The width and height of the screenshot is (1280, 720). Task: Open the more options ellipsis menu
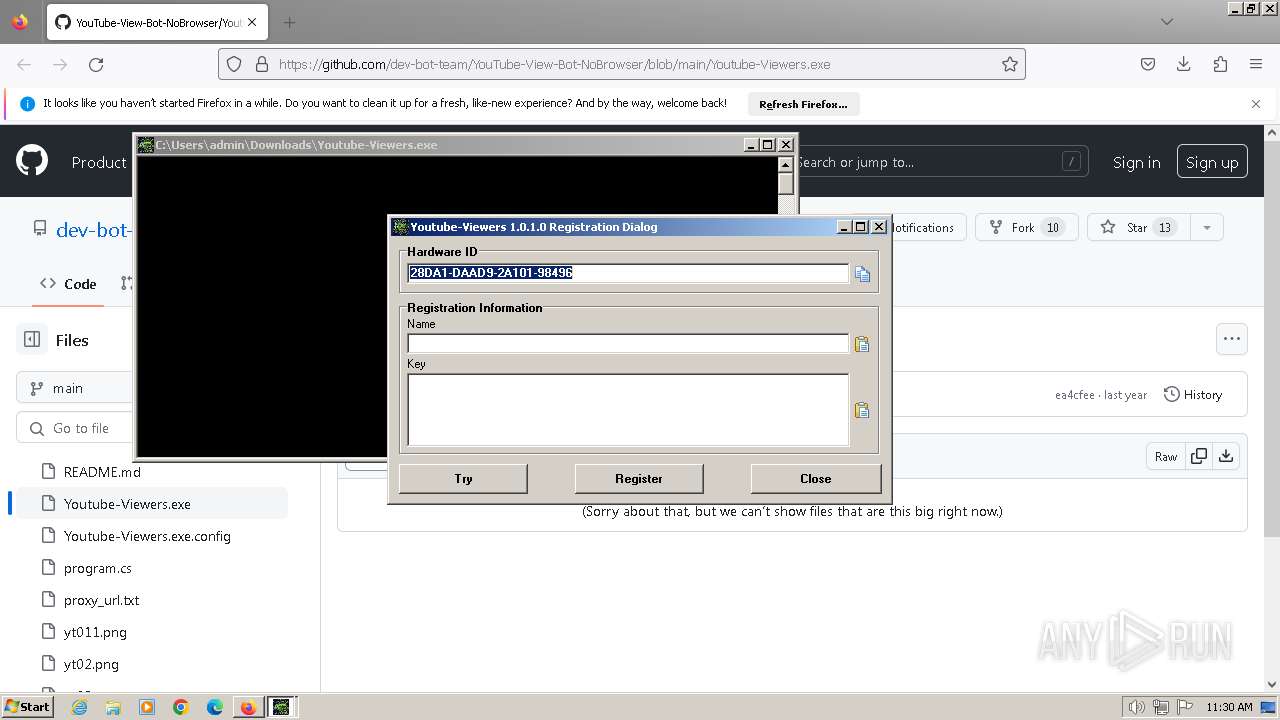click(x=1232, y=339)
